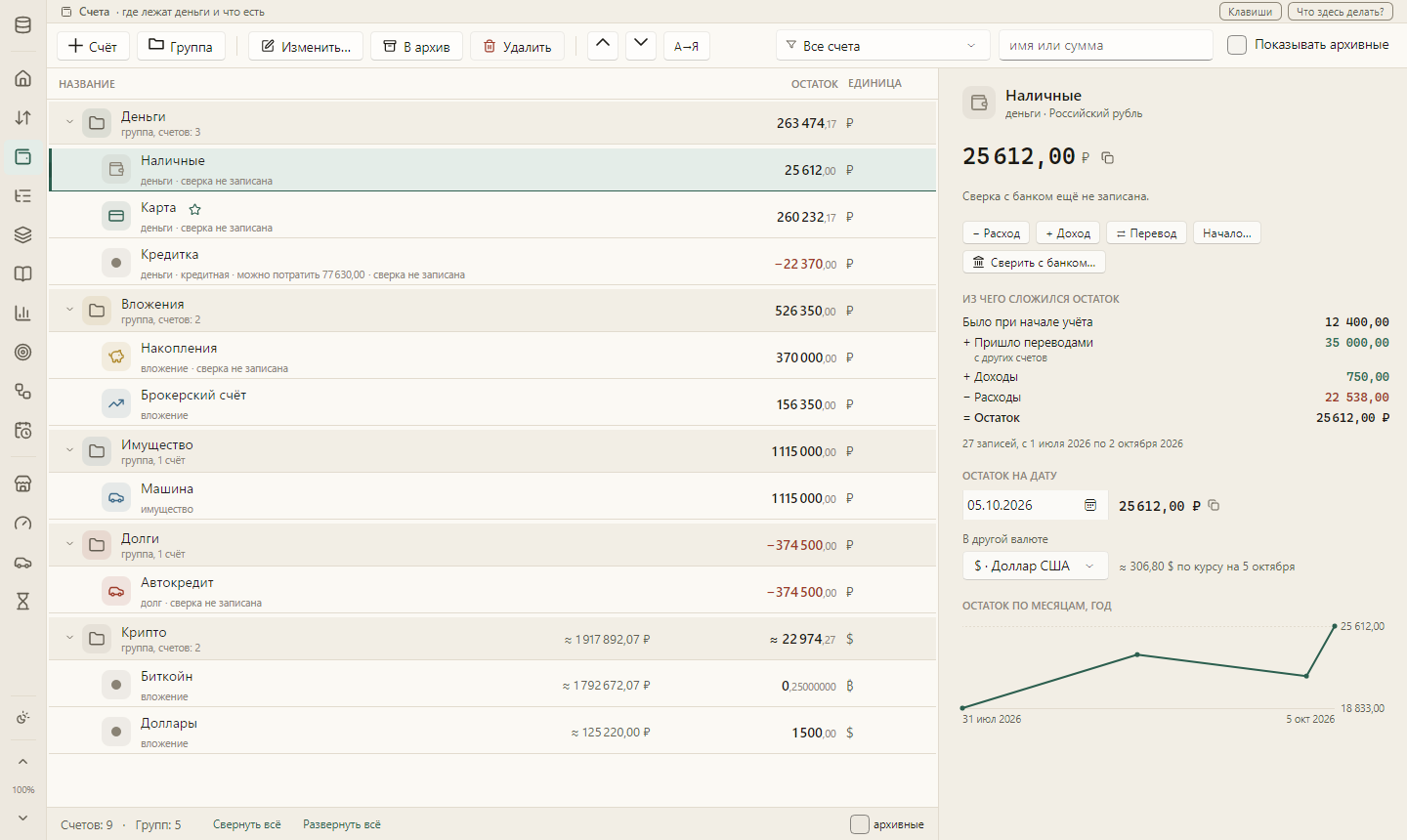
Task: Delete the account with Удалить
Action: click(517, 46)
